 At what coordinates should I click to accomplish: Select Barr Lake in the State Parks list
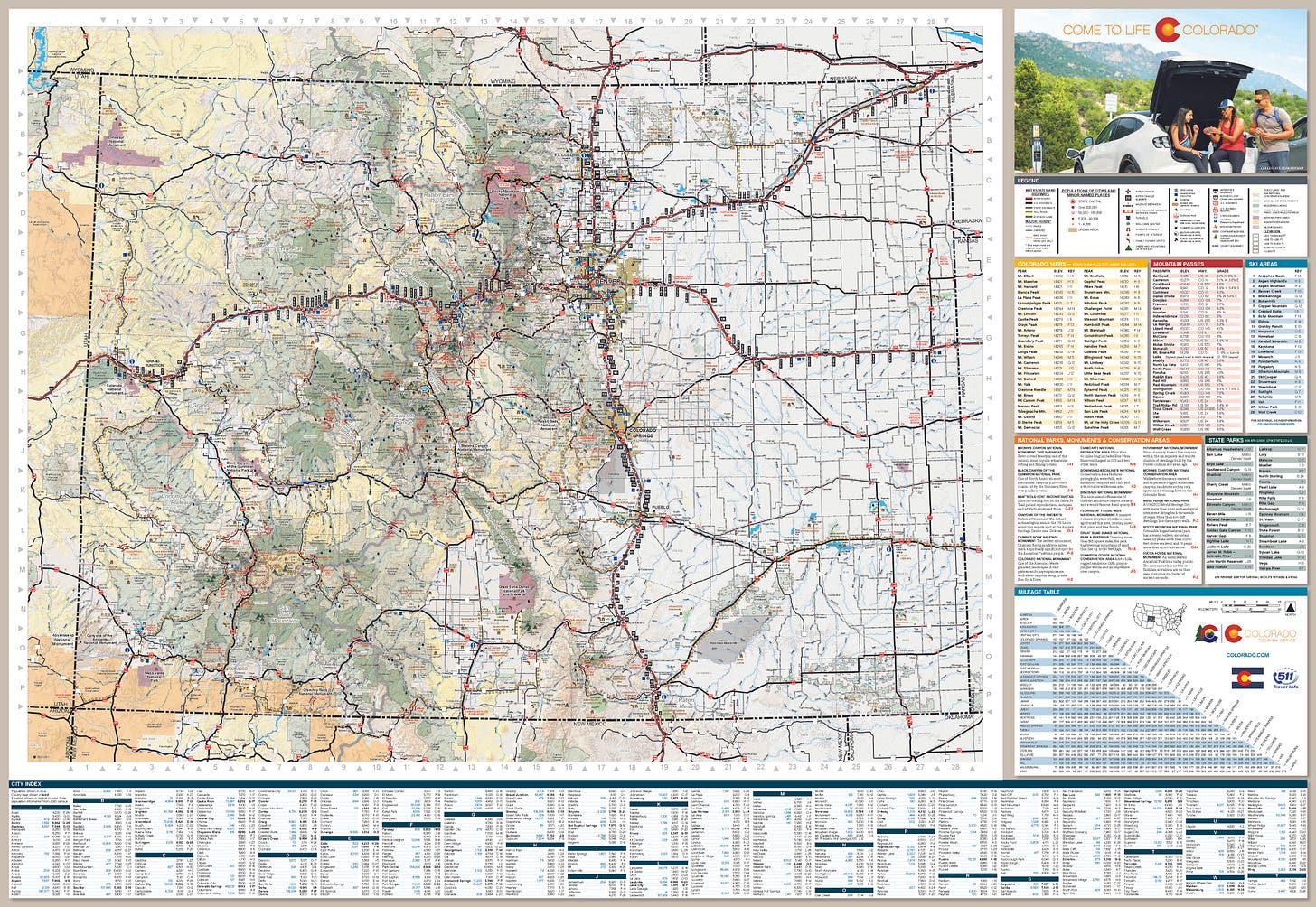[x=1229, y=456]
